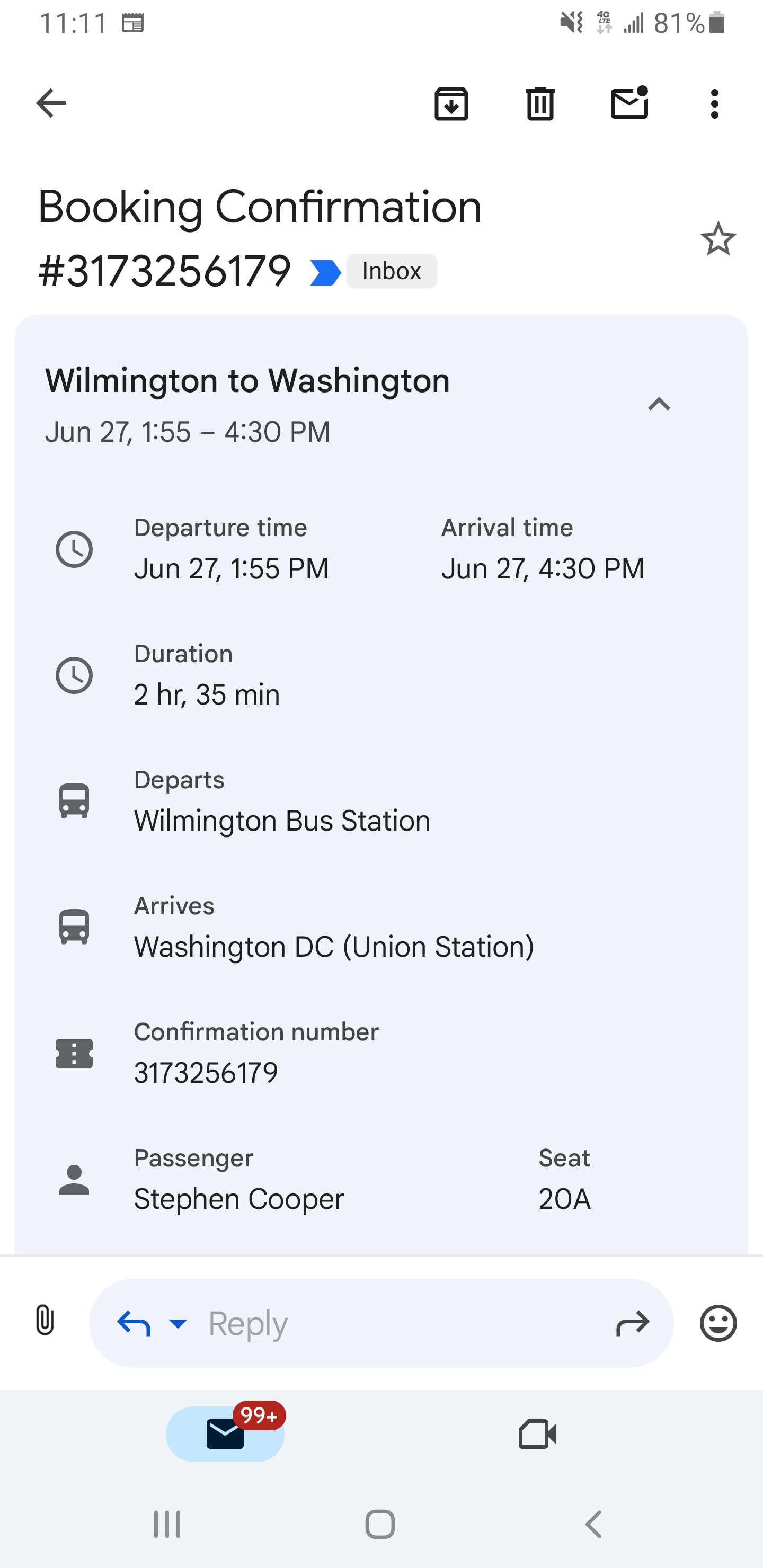Tap the Inbox label chip
763x1568 pixels.
click(x=392, y=271)
